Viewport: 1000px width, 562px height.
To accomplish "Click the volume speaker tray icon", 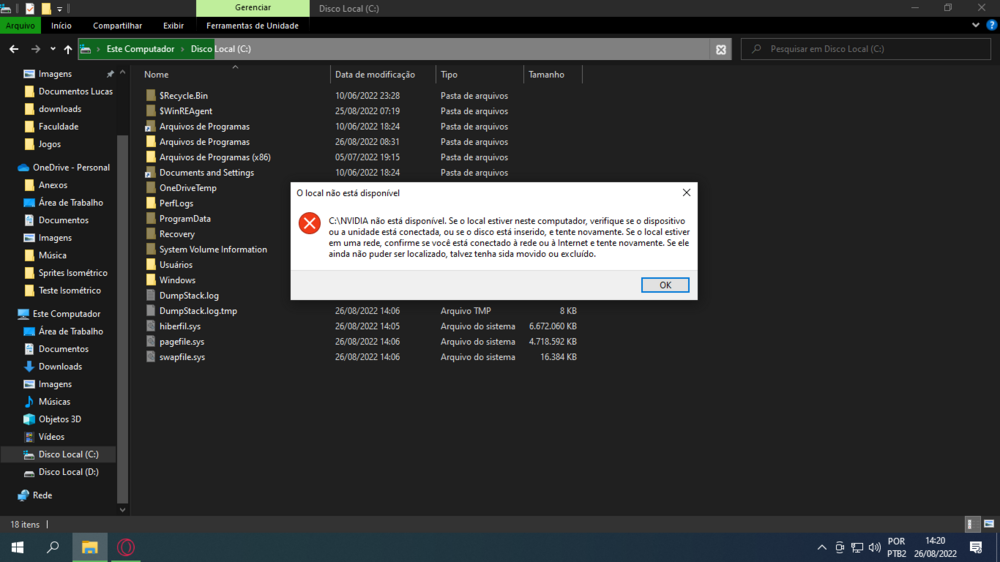I will 875,548.
